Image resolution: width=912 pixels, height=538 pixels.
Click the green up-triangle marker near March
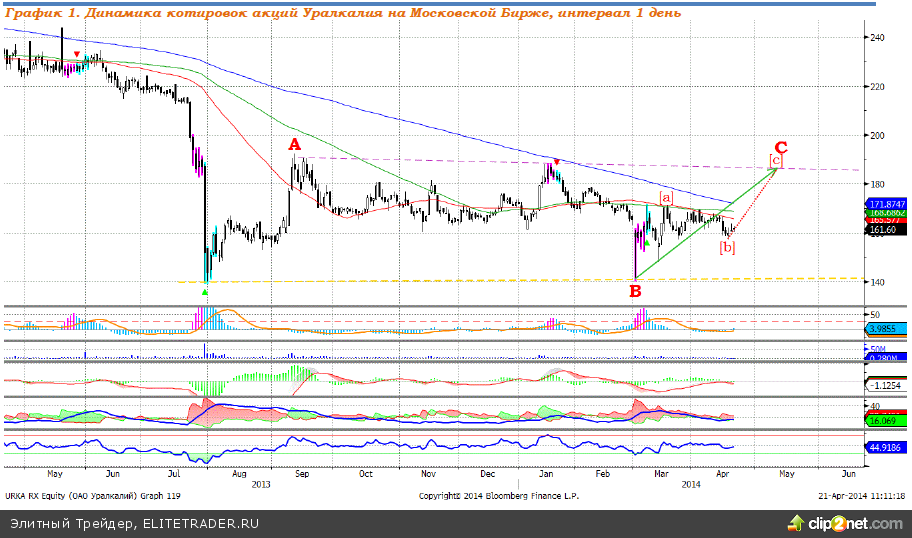tap(646, 242)
